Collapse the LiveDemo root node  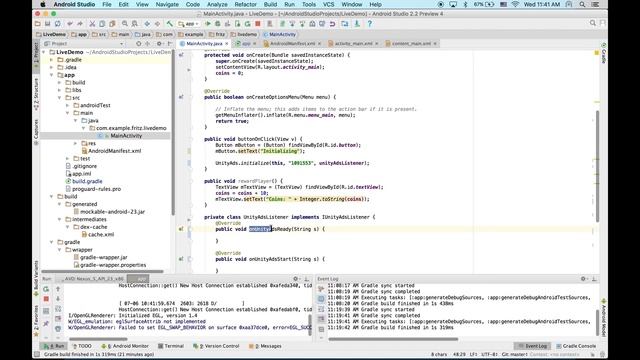[x=44, y=52]
